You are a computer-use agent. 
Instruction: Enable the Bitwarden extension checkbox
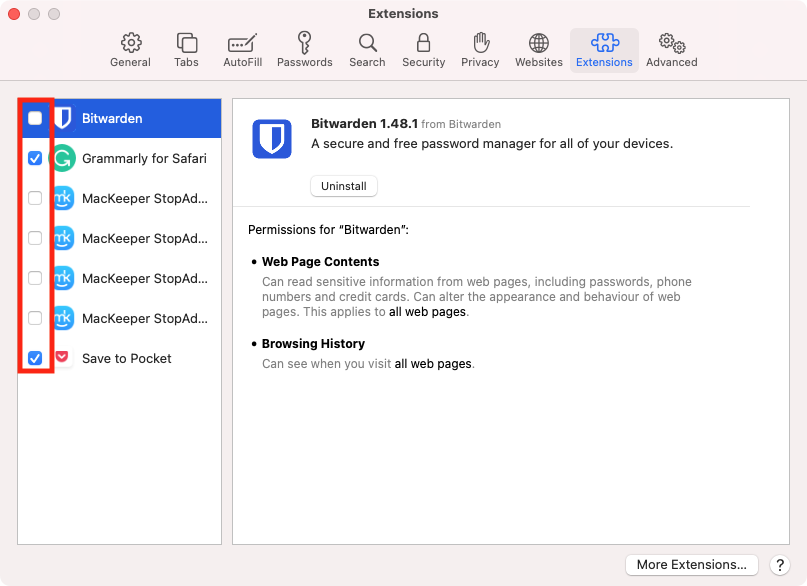tap(35, 118)
